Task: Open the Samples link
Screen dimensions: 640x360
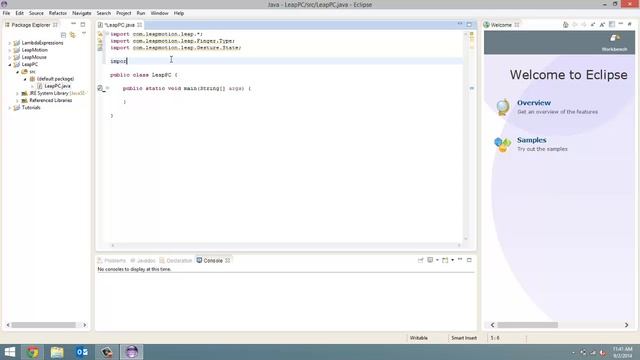Action: click(531, 140)
